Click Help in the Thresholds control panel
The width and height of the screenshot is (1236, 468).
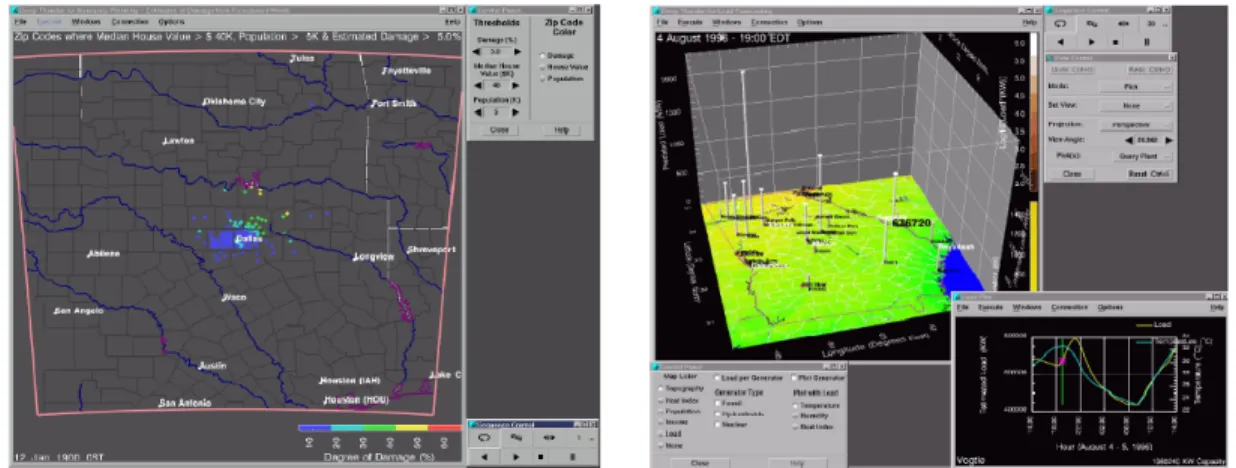tap(562, 130)
